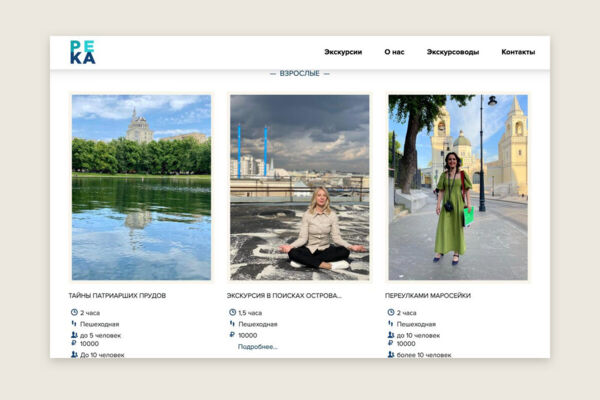Click clock icon on Maroseyka tour
This screenshot has height=400, width=600.
[x=391, y=312]
